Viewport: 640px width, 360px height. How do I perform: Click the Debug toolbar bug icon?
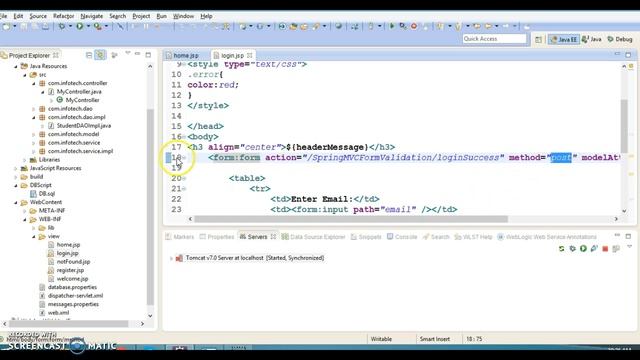[x=61, y=27]
